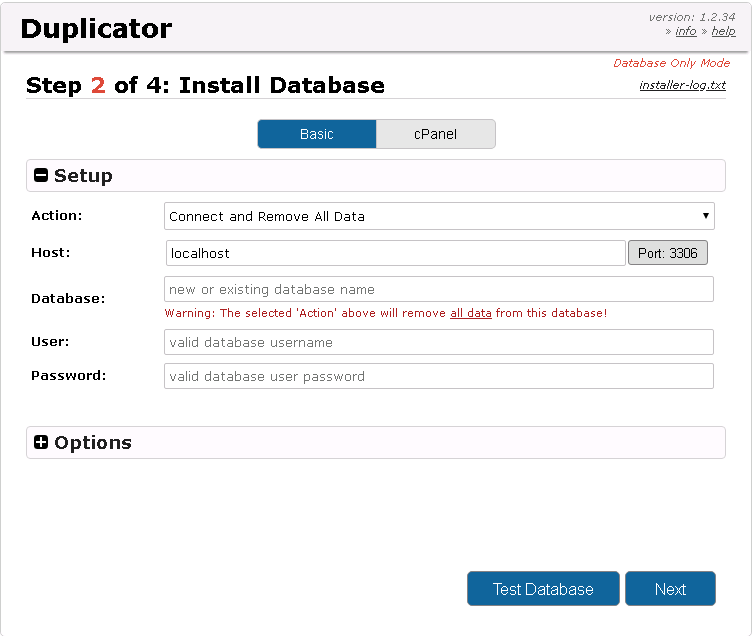Open the help link in header
754x636 pixels.
pyautogui.click(x=723, y=31)
